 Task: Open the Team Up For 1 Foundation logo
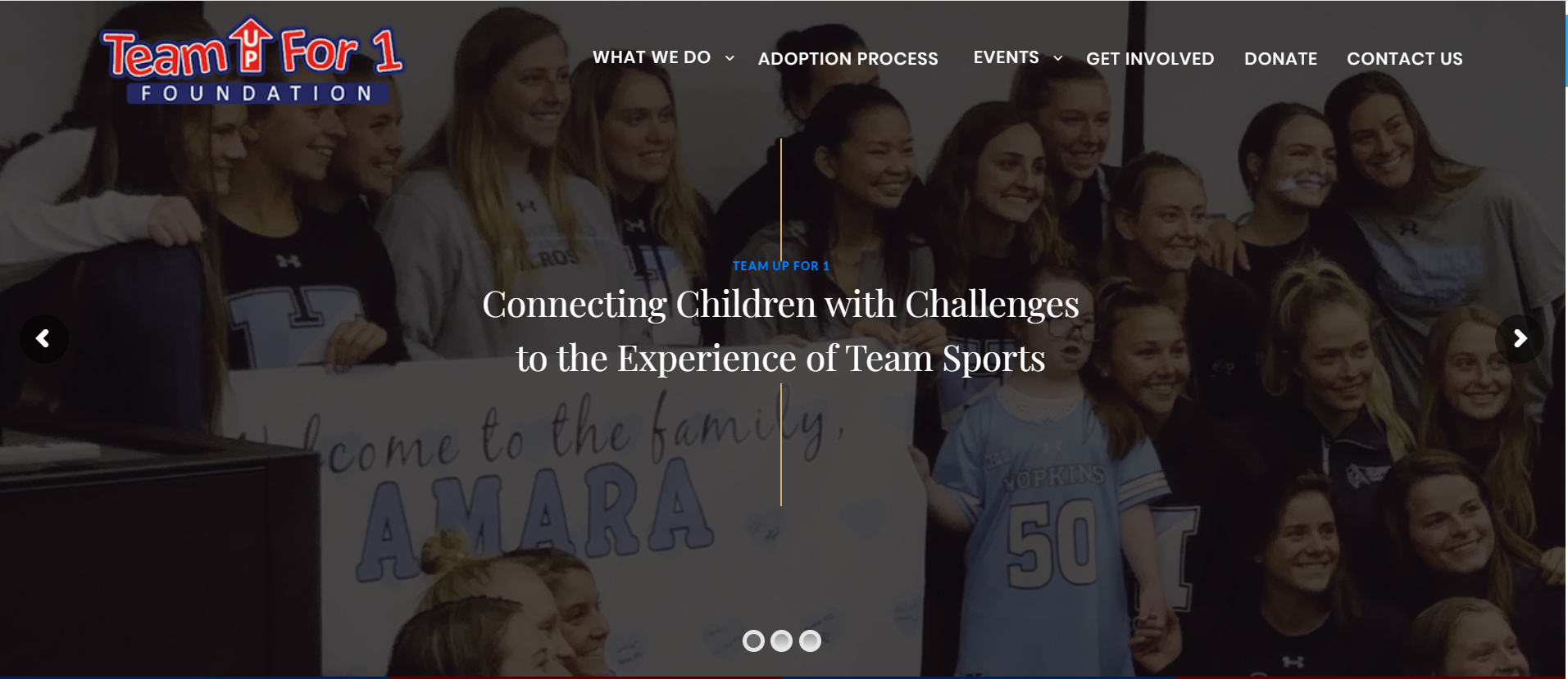[x=252, y=62]
